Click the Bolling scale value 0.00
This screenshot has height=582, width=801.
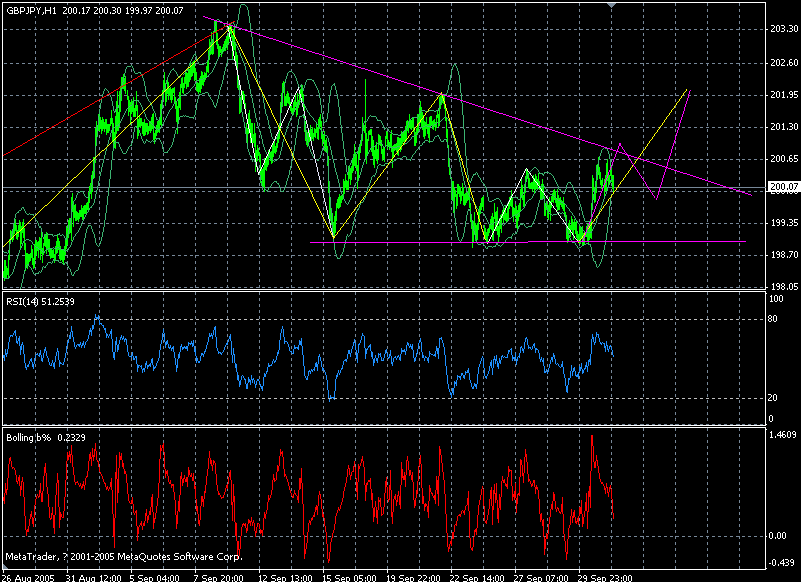click(x=778, y=536)
